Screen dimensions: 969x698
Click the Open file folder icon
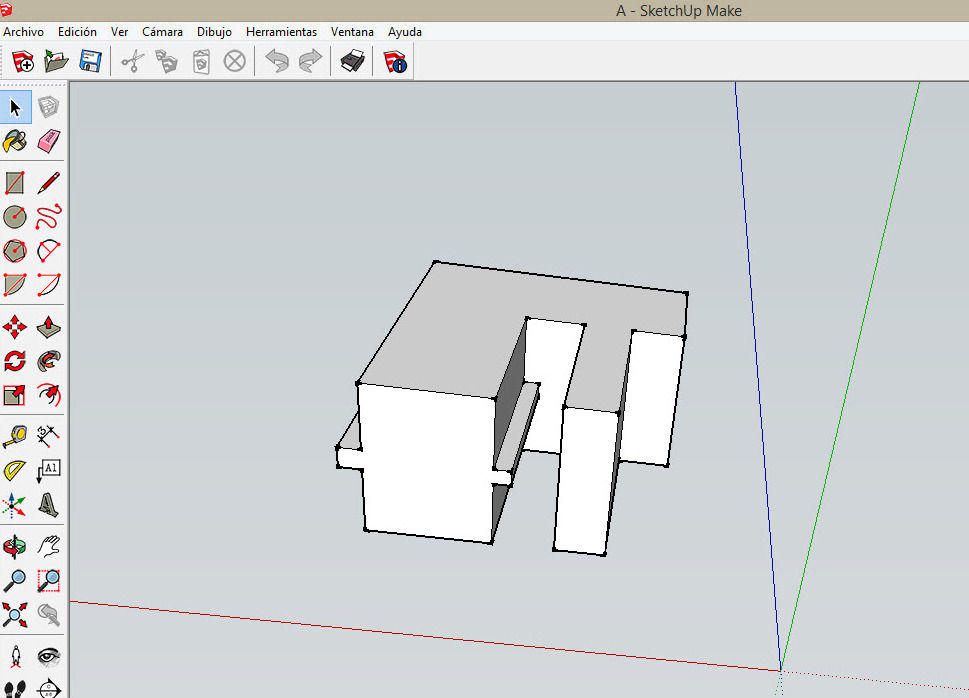point(56,61)
